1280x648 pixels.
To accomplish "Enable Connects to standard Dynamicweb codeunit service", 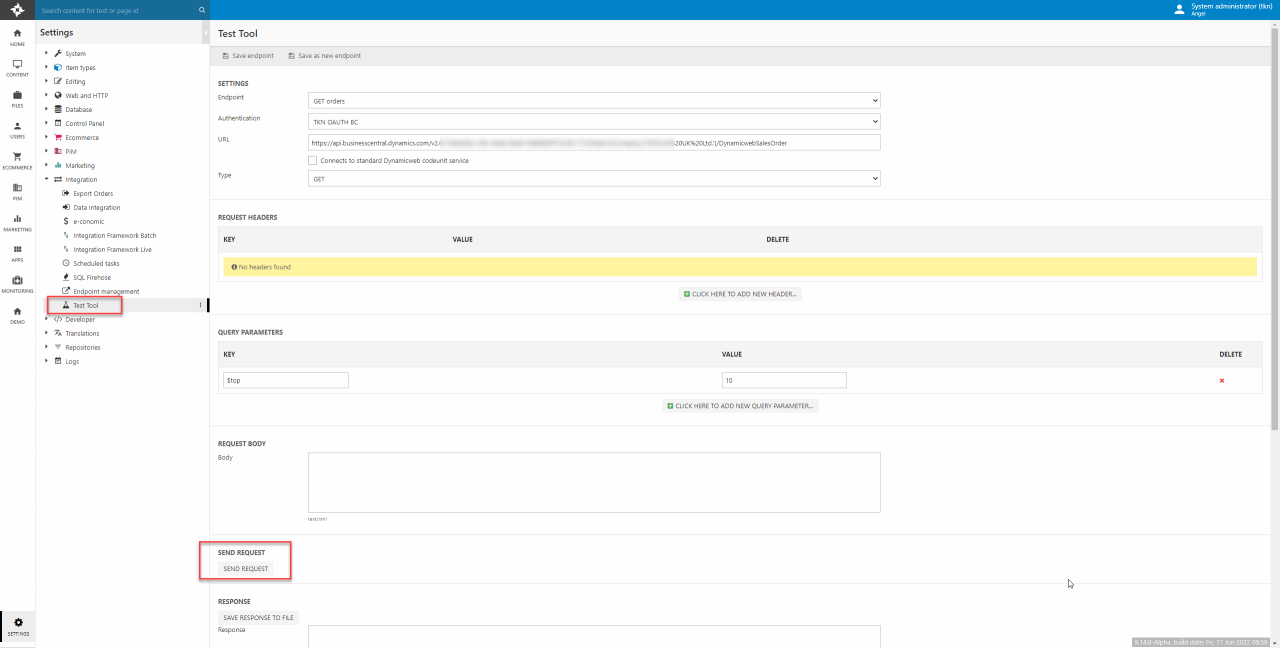I will tap(313, 160).
